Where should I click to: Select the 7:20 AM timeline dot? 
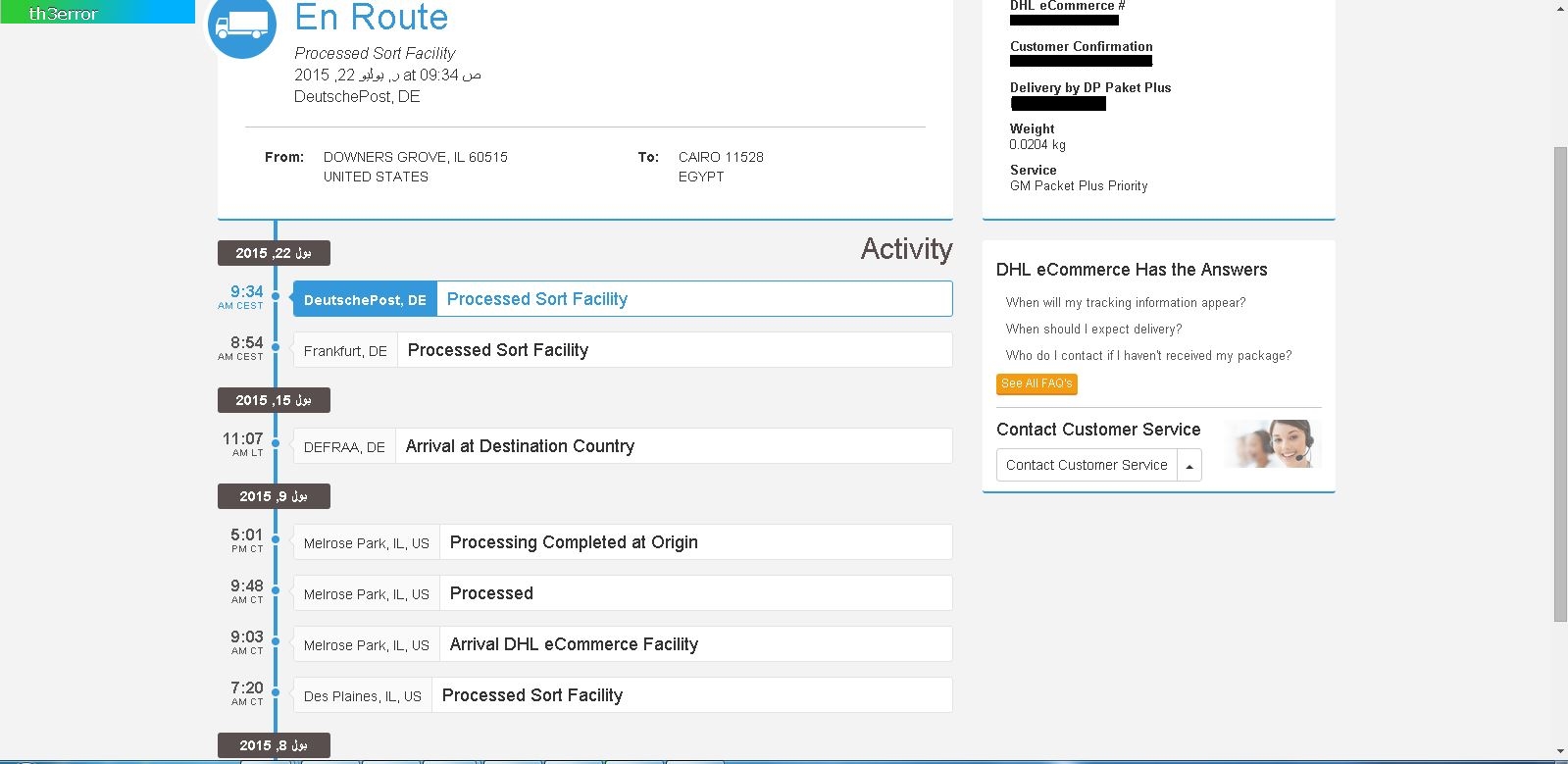[x=276, y=692]
